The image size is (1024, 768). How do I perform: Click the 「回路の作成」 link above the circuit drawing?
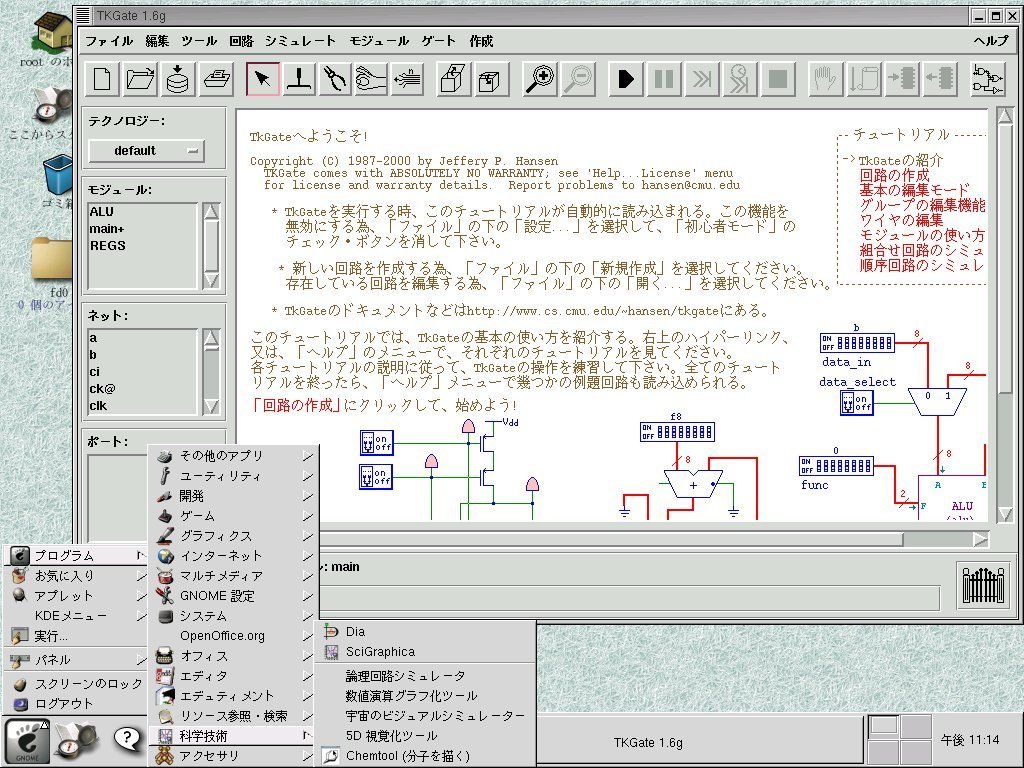(296, 406)
